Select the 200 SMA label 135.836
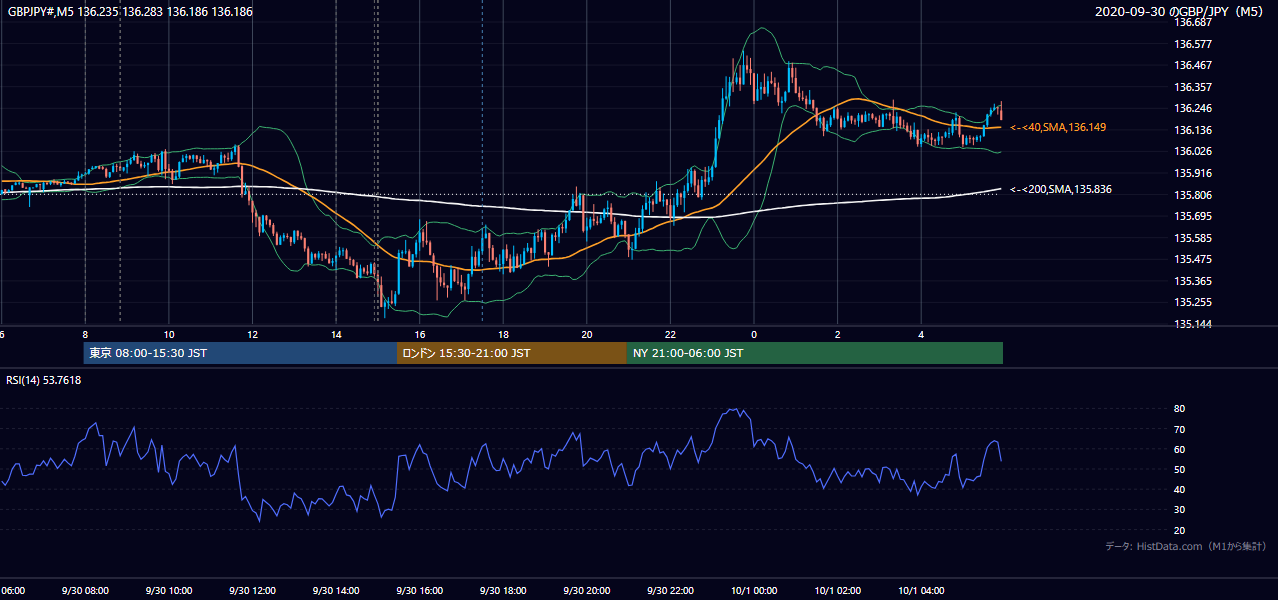This screenshot has width=1278, height=600. pos(1061,189)
